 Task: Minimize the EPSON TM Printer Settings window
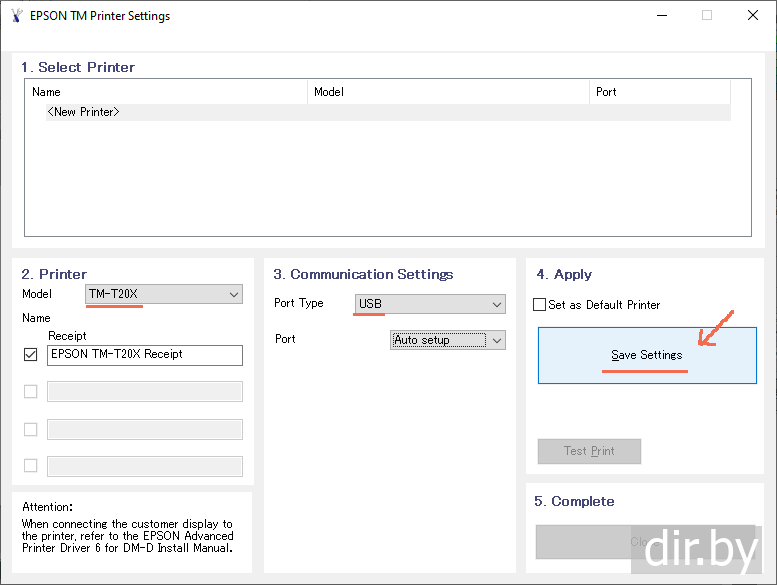click(660, 16)
